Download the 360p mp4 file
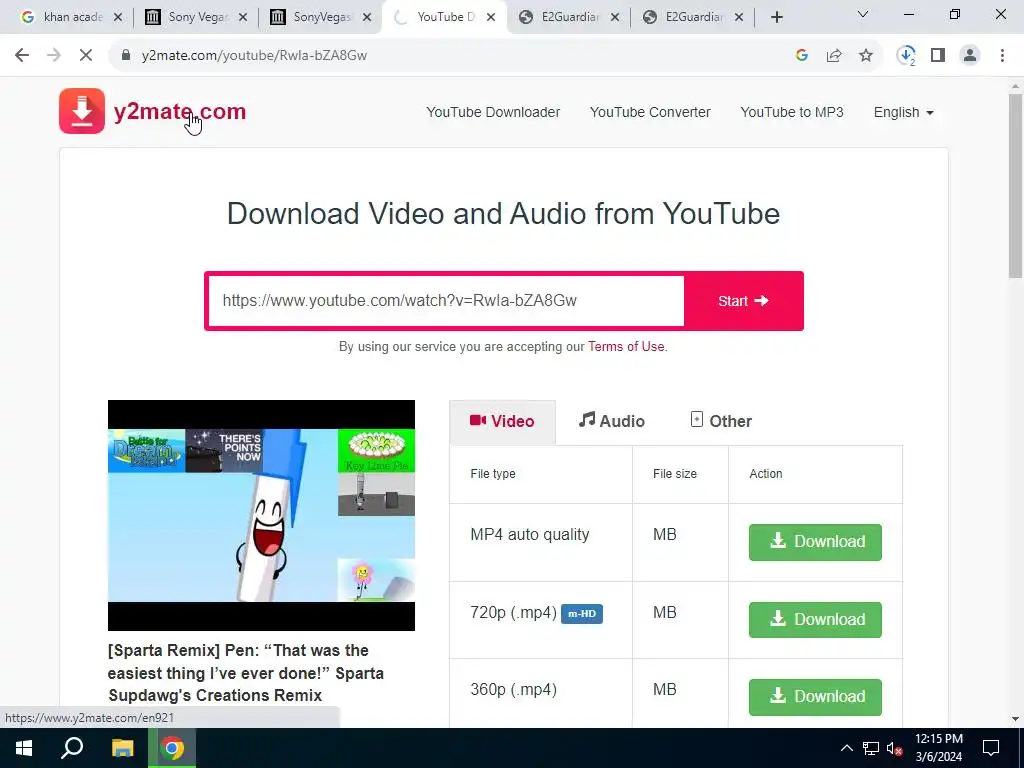The image size is (1024, 768). pyautogui.click(x=815, y=697)
